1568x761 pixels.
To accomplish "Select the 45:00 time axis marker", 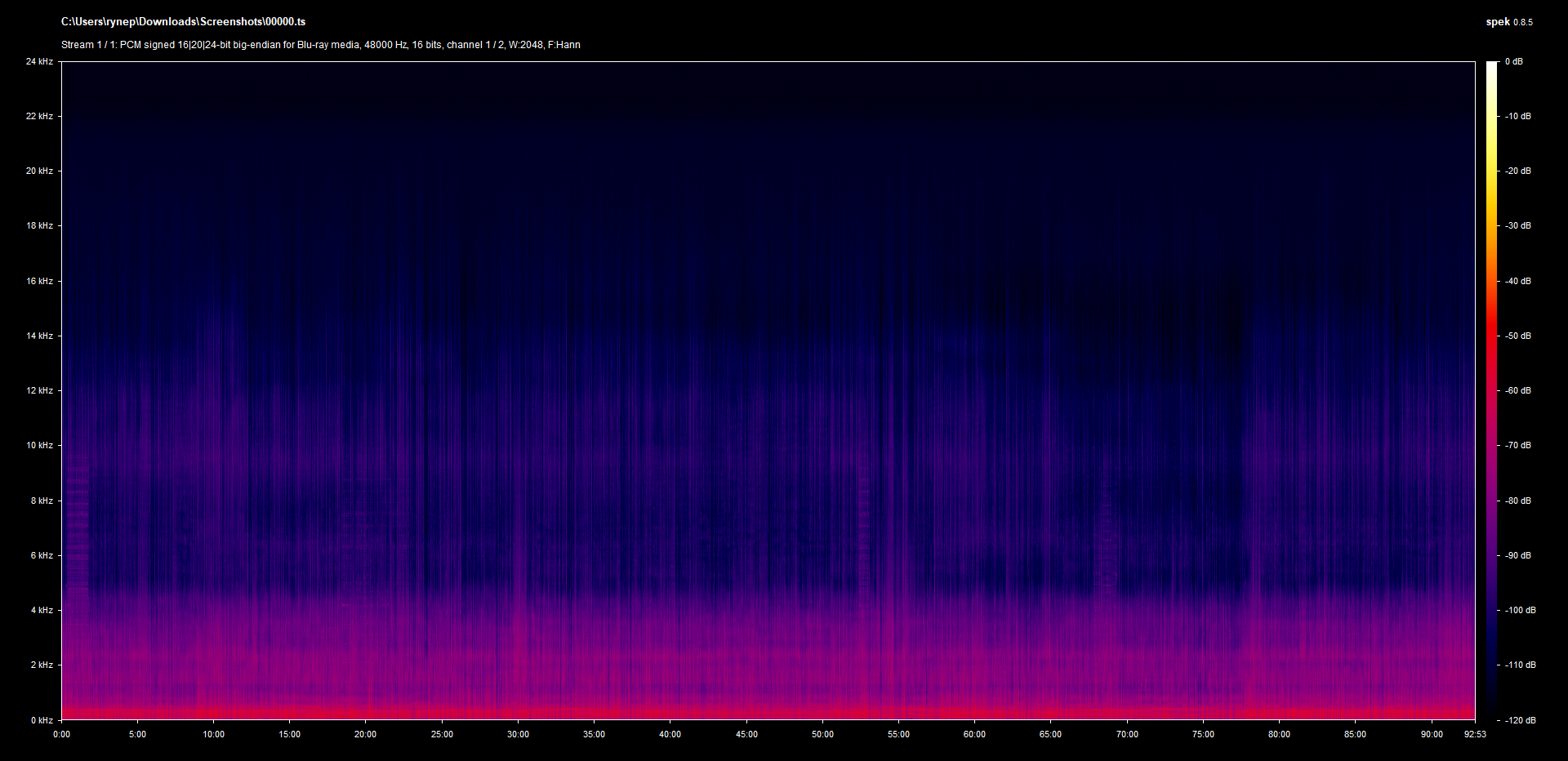I will (x=746, y=734).
